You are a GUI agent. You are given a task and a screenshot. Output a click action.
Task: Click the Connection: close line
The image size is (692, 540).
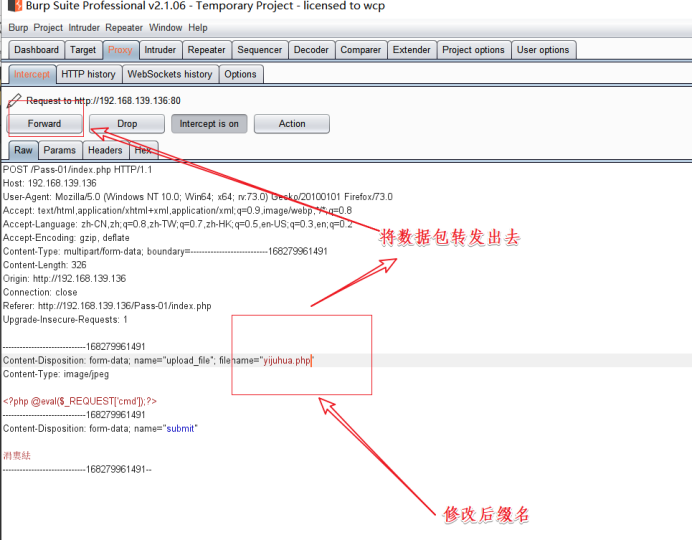pos(40,292)
